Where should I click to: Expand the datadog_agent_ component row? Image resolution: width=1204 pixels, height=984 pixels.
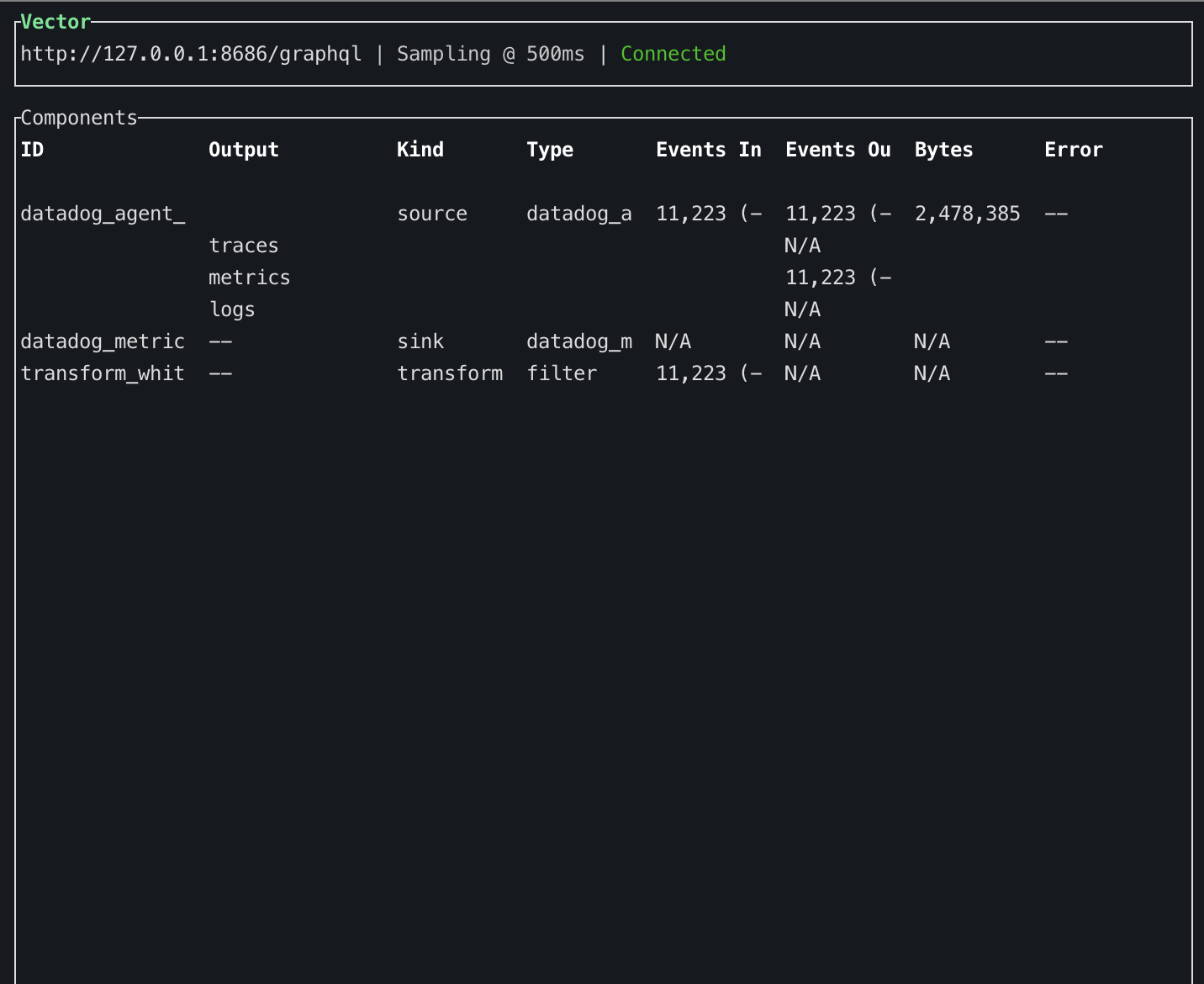(x=103, y=214)
